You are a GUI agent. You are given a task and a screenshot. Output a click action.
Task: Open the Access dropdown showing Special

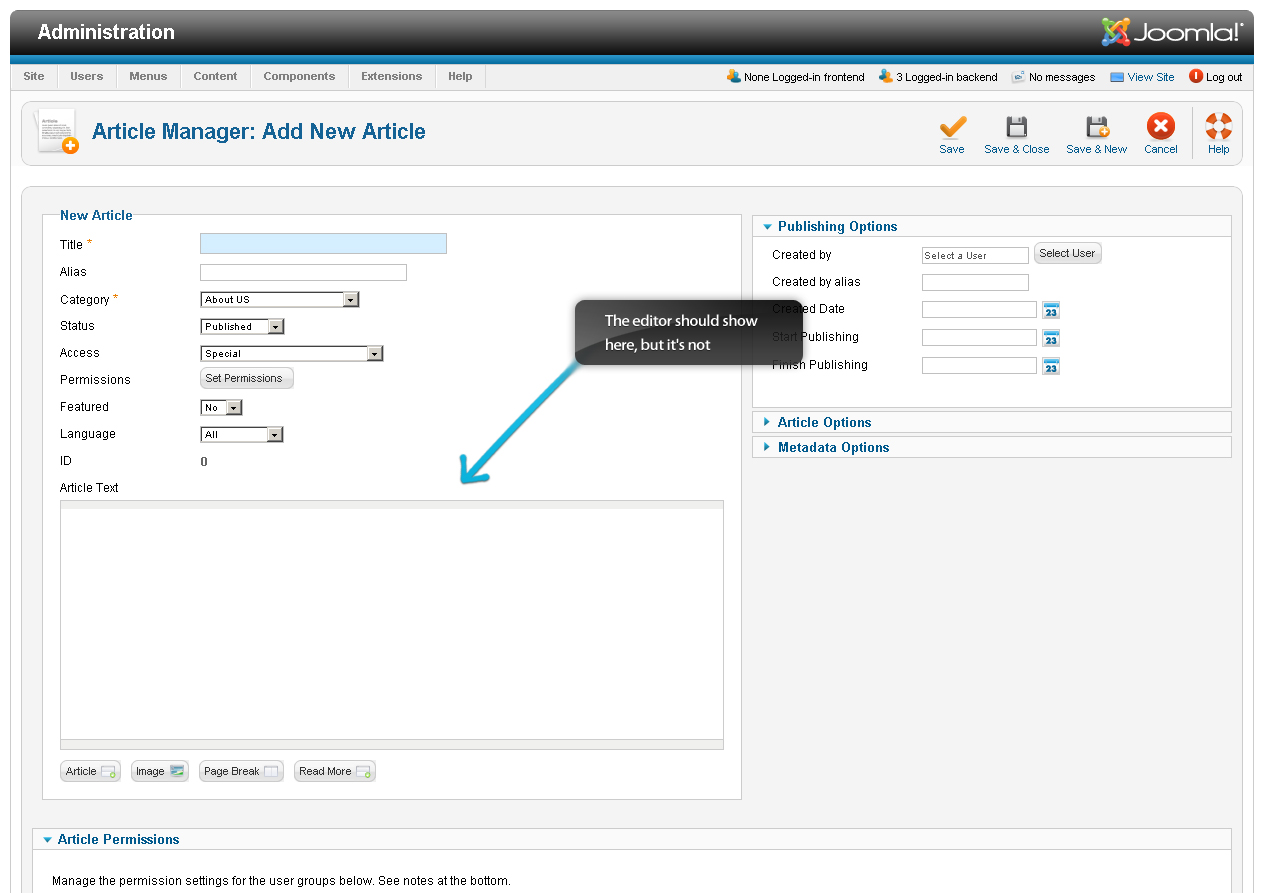click(292, 353)
